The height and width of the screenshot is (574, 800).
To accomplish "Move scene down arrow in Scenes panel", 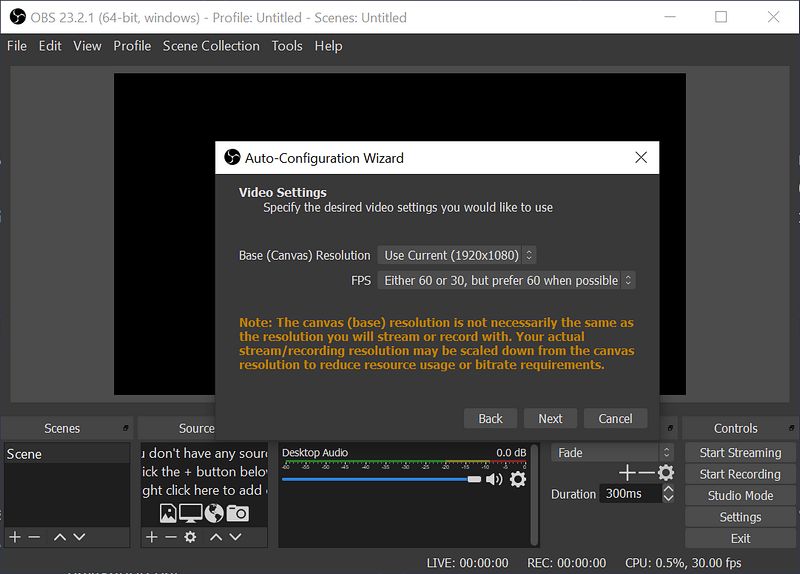I will tap(79, 537).
